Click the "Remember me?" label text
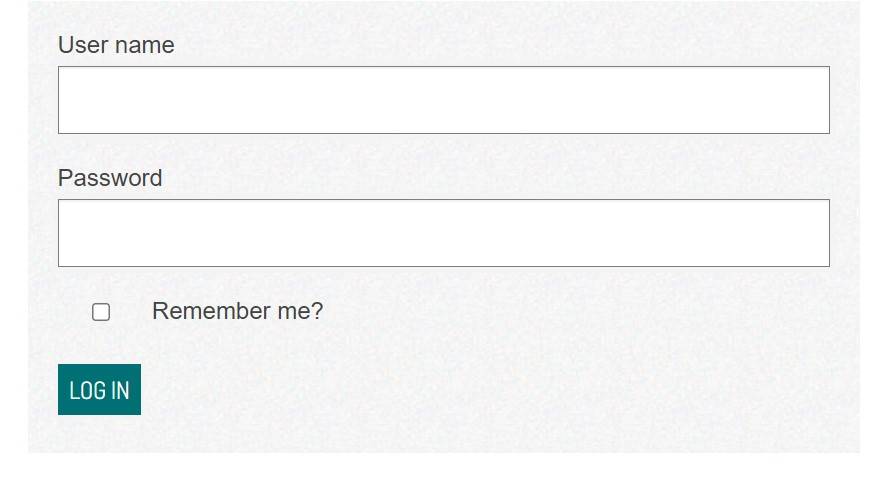The height and width of the screenshot is (484, 883). point(237,311)
